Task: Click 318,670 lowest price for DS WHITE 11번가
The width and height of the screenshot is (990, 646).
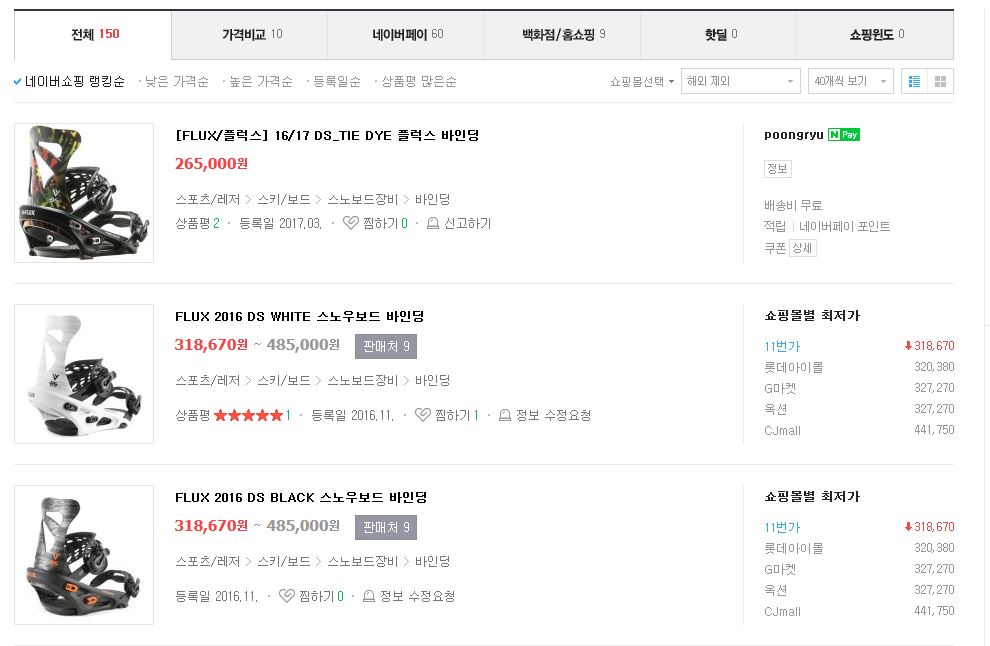Action: (x=929, y=345)
